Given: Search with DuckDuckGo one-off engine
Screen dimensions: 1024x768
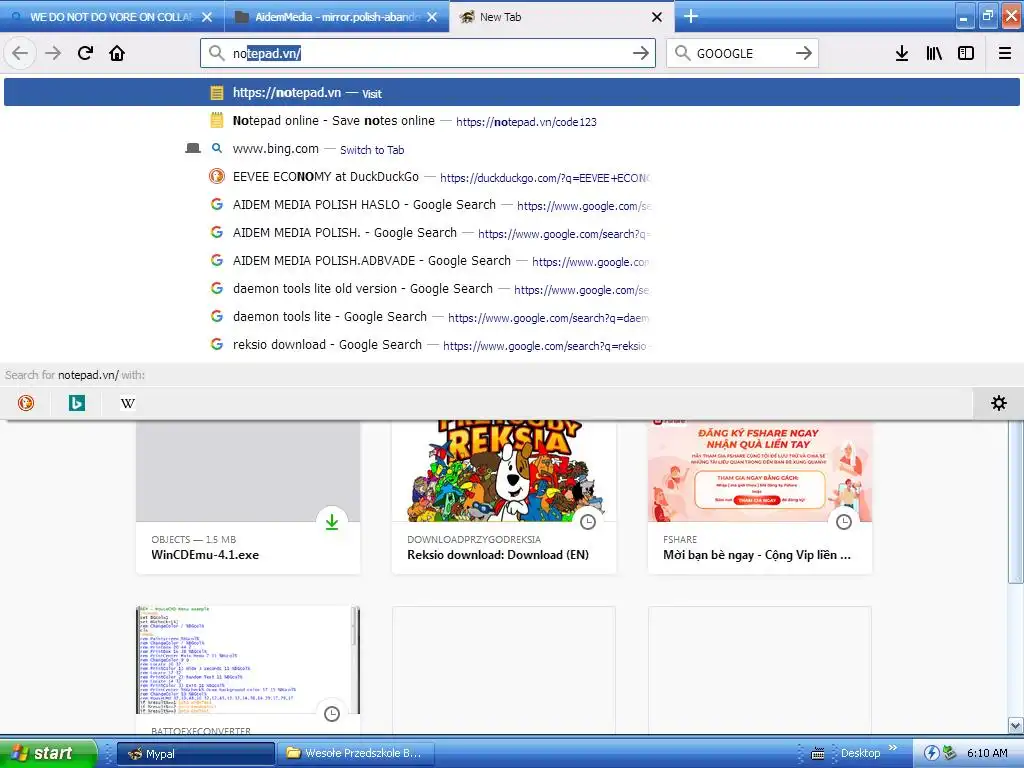Looking at the screenshot, I should click(26, 403).
